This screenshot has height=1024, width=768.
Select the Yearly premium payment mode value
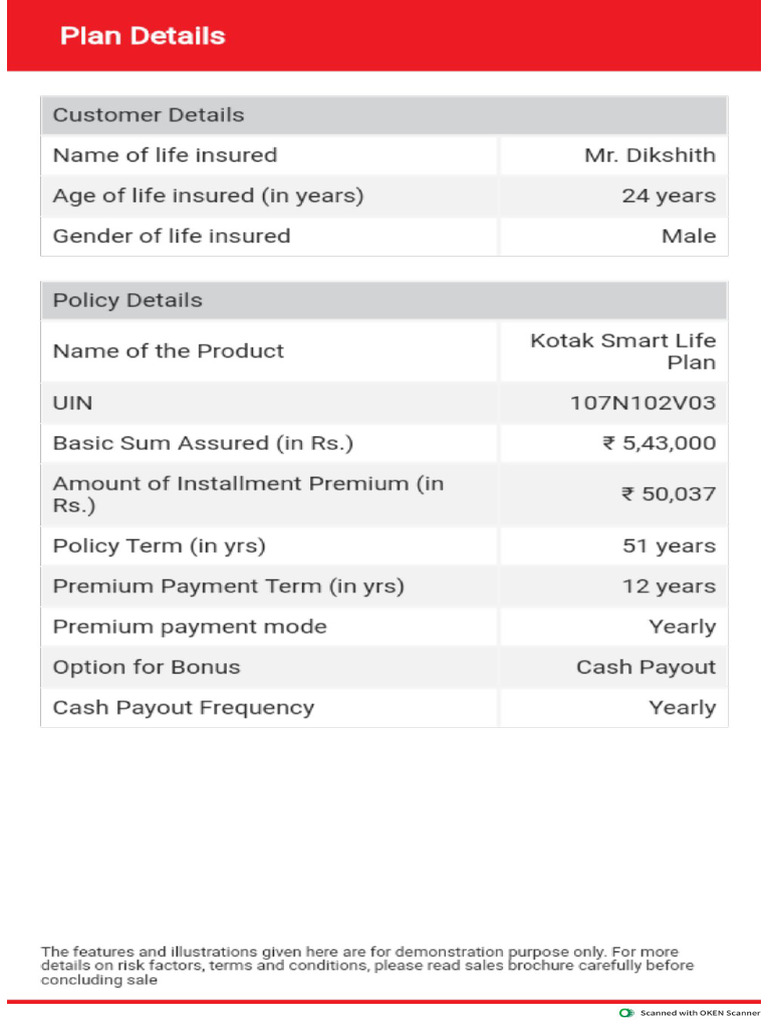point(682,627)
